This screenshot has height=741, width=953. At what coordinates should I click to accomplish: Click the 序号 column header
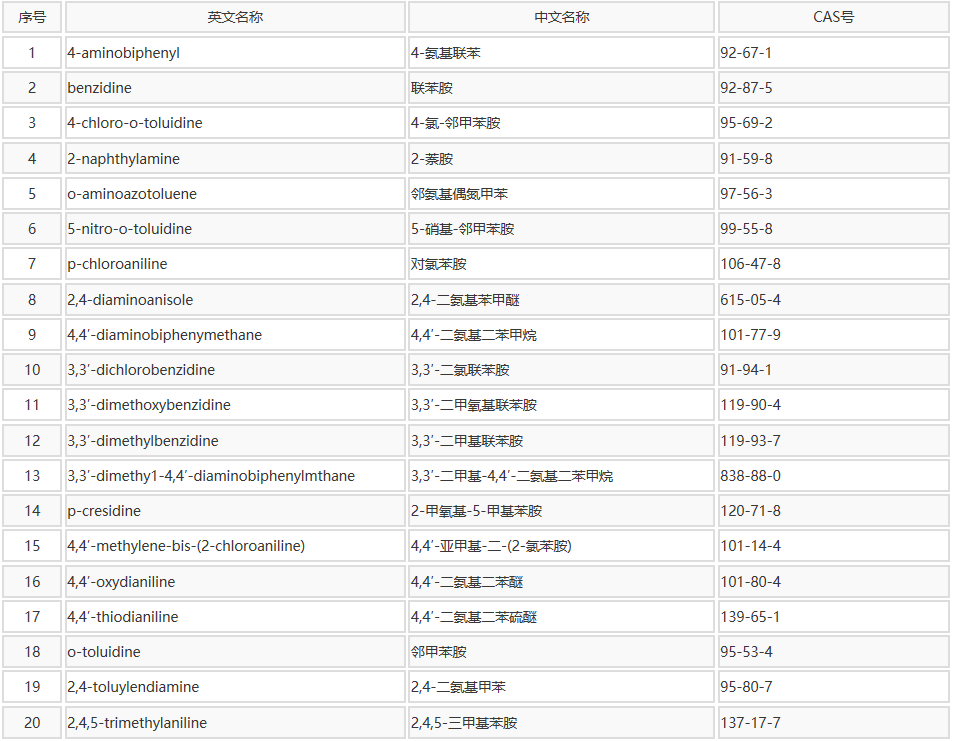tap(32, 17)
